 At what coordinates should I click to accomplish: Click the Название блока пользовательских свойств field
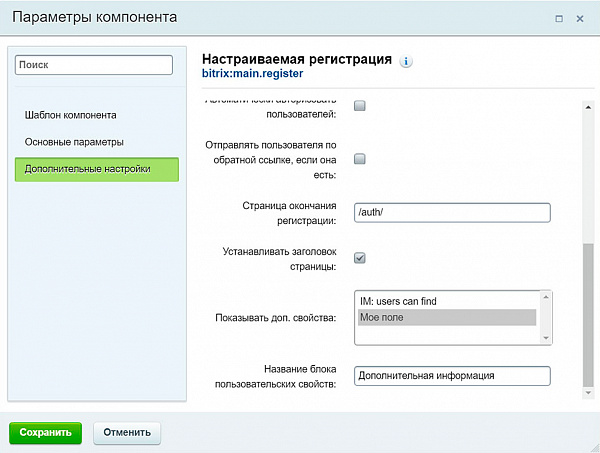pos(453,376)
